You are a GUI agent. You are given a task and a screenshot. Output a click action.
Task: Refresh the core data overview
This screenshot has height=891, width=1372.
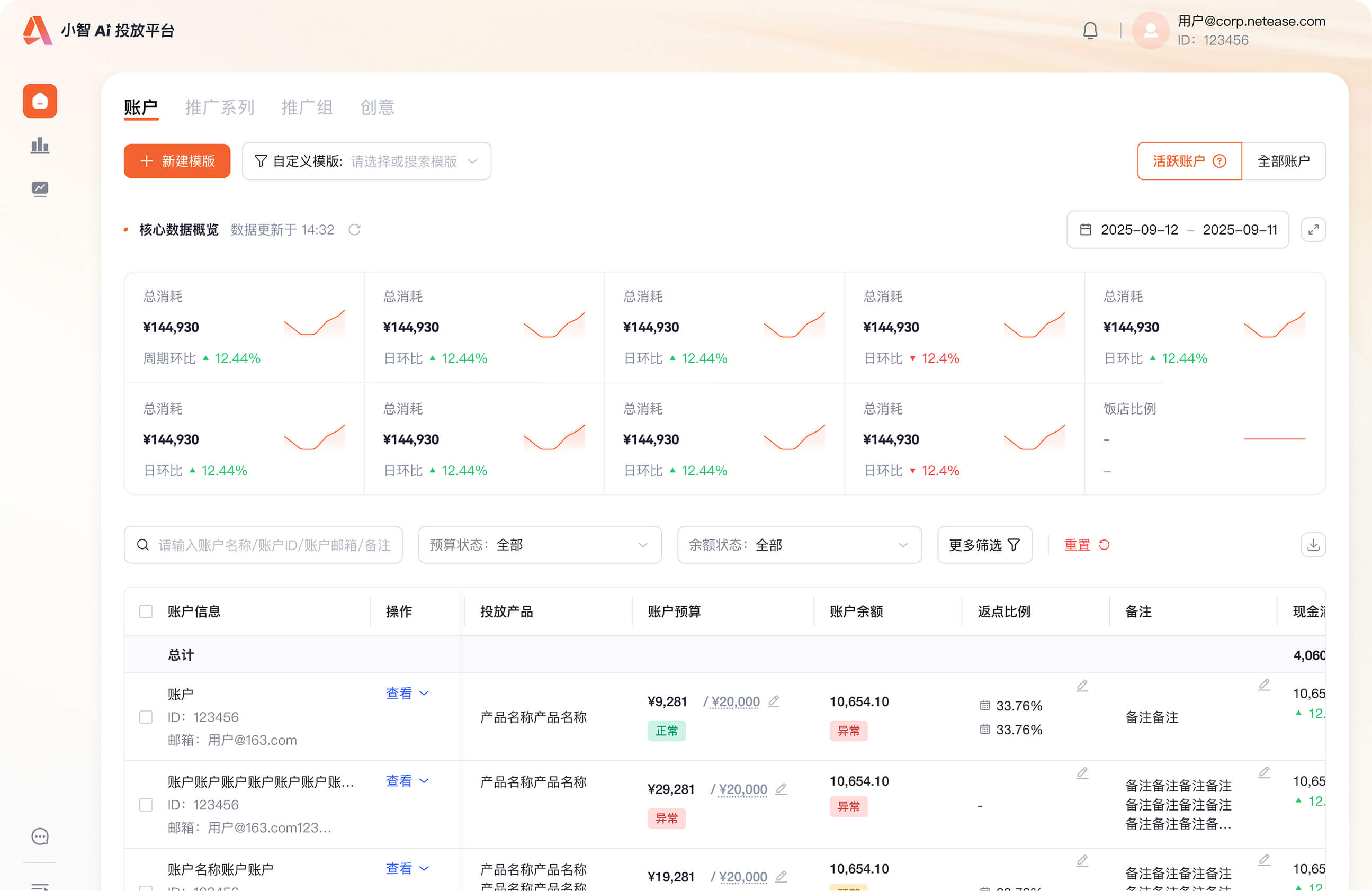(355, 230)
